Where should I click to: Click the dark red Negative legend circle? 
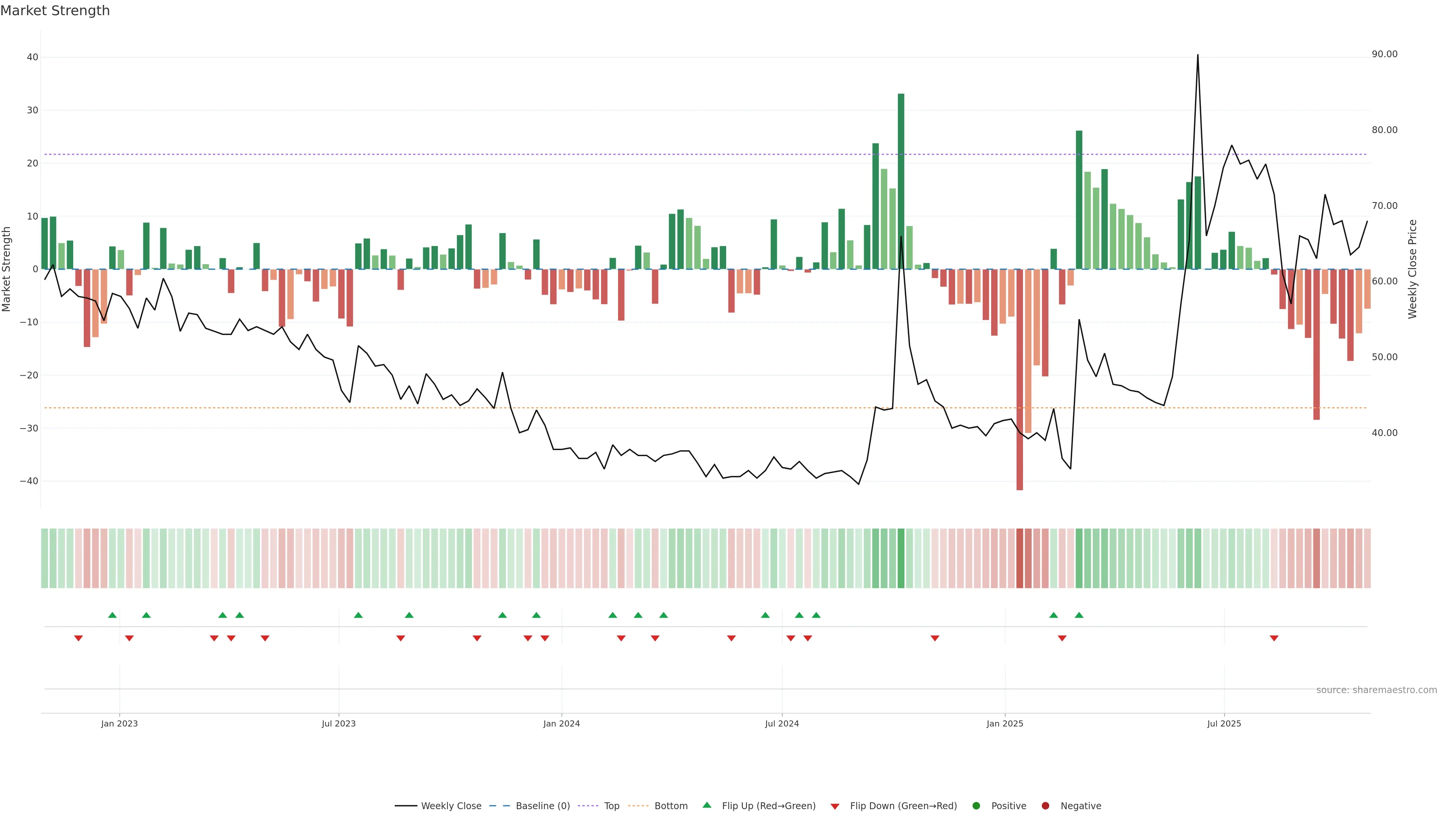1045,805
